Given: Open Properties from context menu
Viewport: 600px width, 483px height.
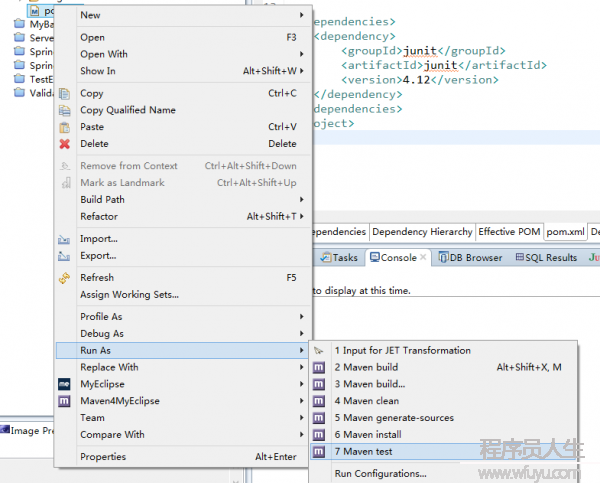Looking at the screenshot, I should [182, 457].
